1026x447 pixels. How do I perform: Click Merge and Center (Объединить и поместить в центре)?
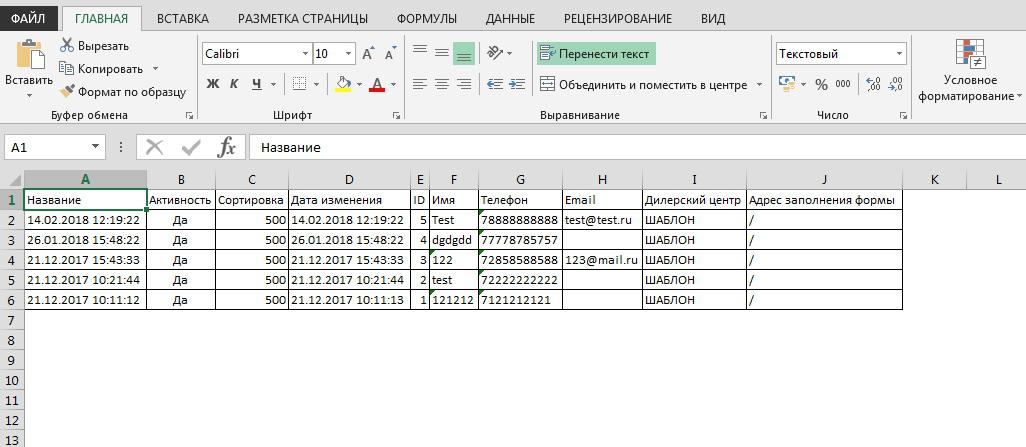643,84
